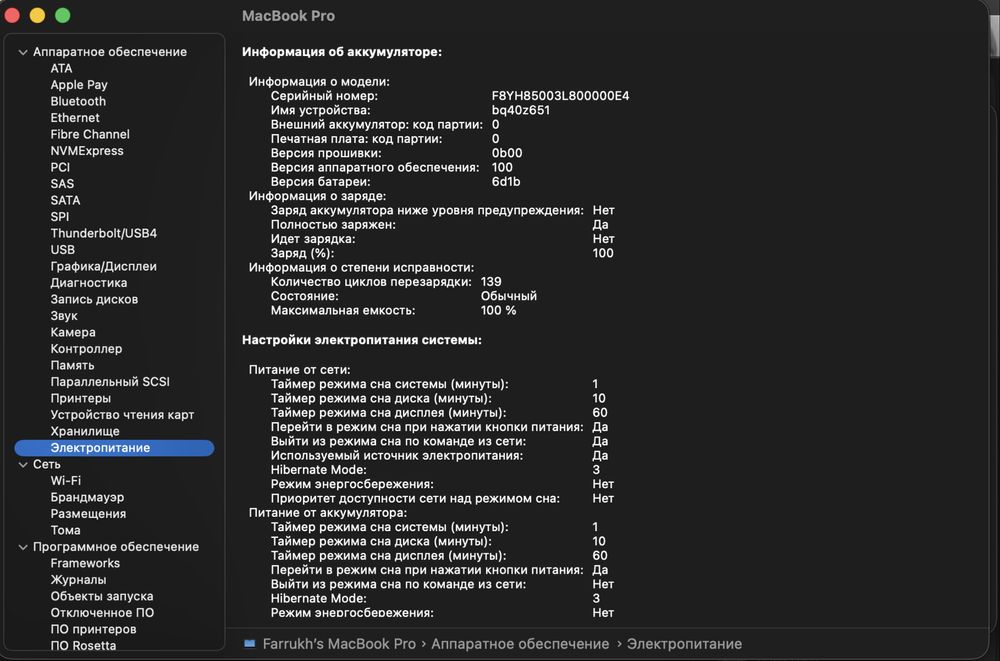
Task: Show NVMExpress information
Action: pos(87,151)
